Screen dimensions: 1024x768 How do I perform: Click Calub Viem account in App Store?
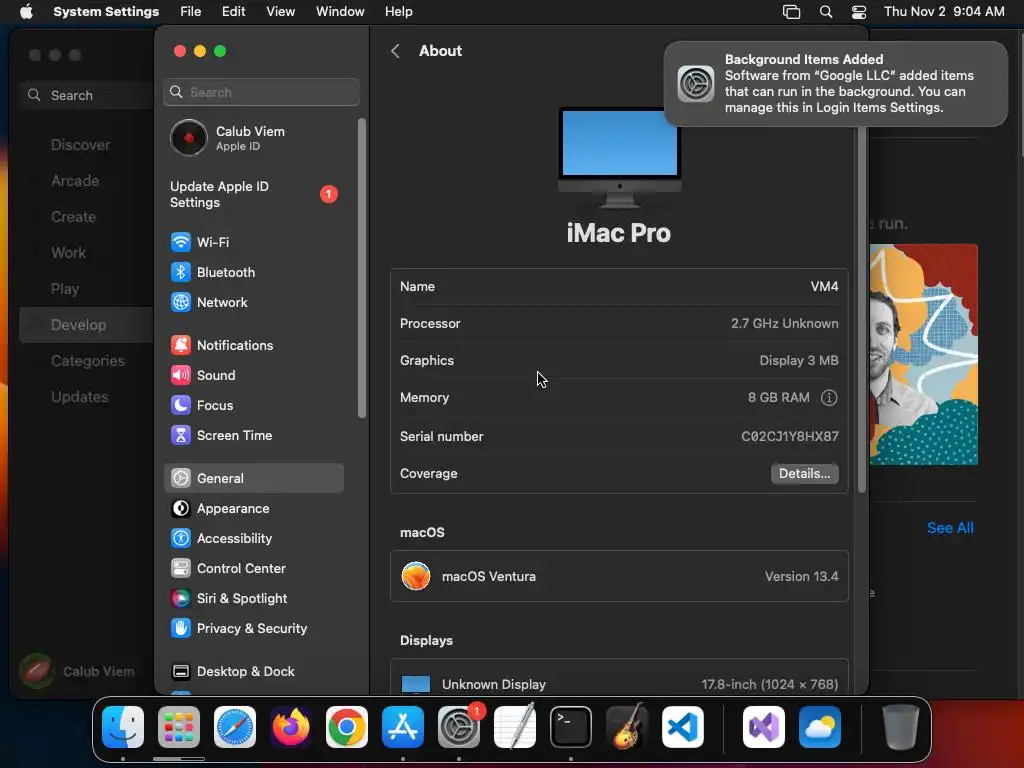point(77,671)
